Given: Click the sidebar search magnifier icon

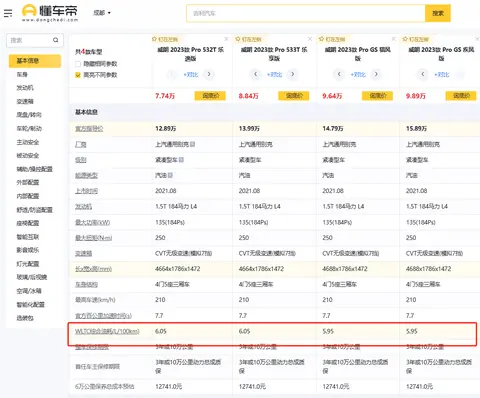Looking at the screenshot, I should tap(56, 40).
